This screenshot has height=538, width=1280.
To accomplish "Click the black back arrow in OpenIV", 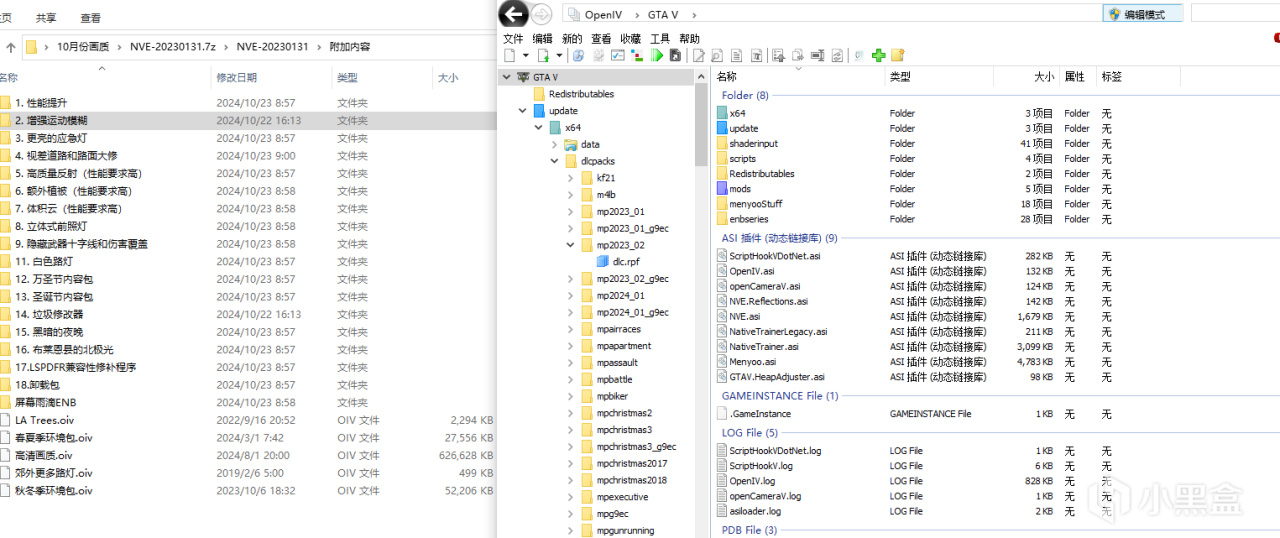I will point(514,14).
